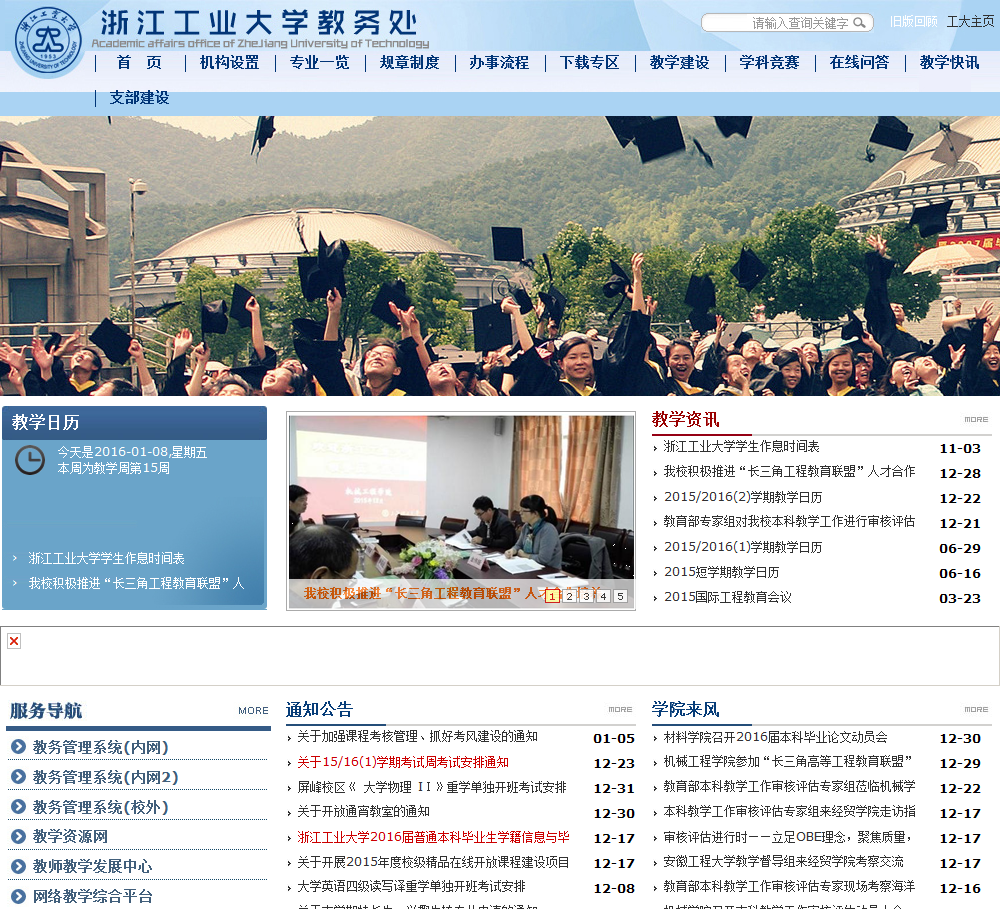The height and width of the screenshot is (909, 1000).
Task: Open 教务管理系统(内网2) link
Action: click(x=105, y=777)
